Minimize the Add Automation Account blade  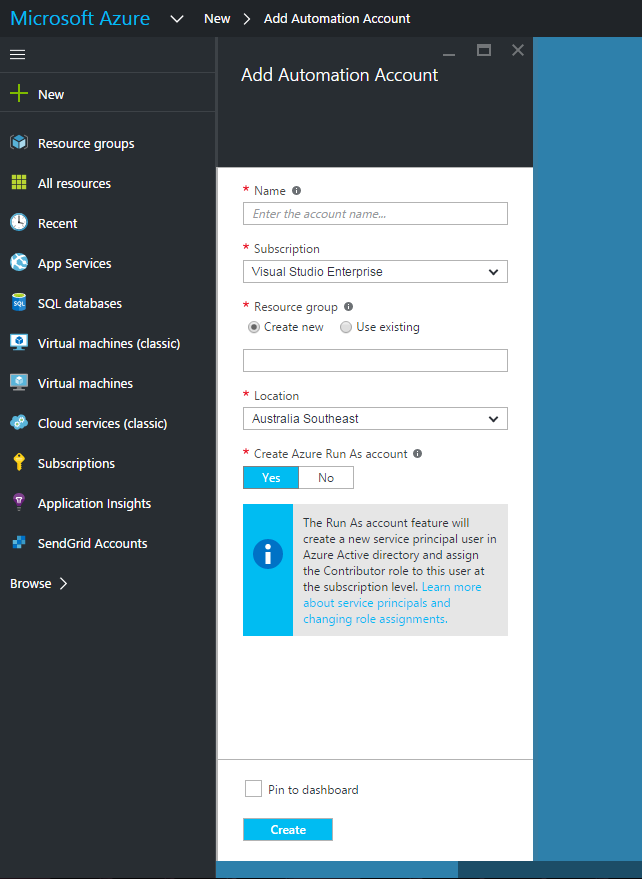pos(449,54)
